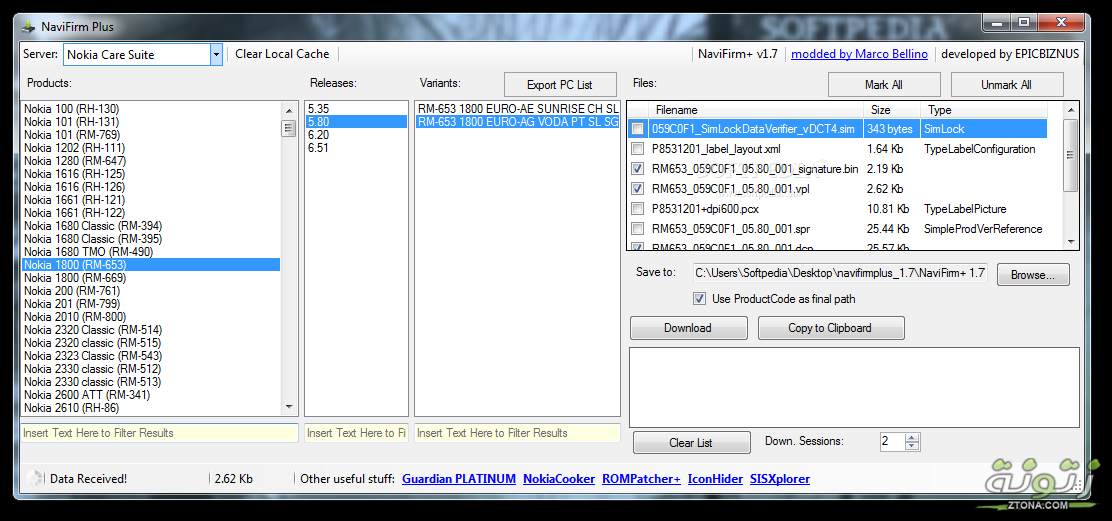Click the Clear List button
Viewport: 1112px width, 521px height.
click(691, 442)
